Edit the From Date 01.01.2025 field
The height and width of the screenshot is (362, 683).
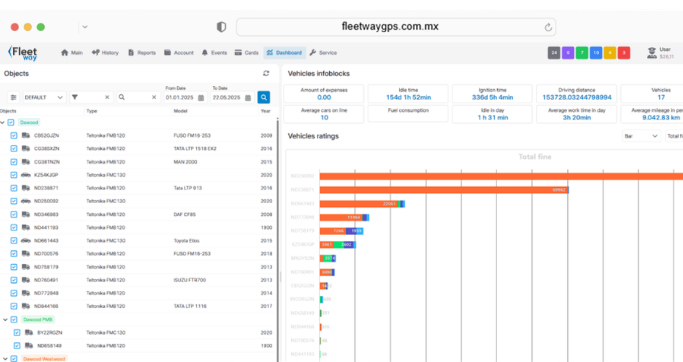[x=180, y=98]
